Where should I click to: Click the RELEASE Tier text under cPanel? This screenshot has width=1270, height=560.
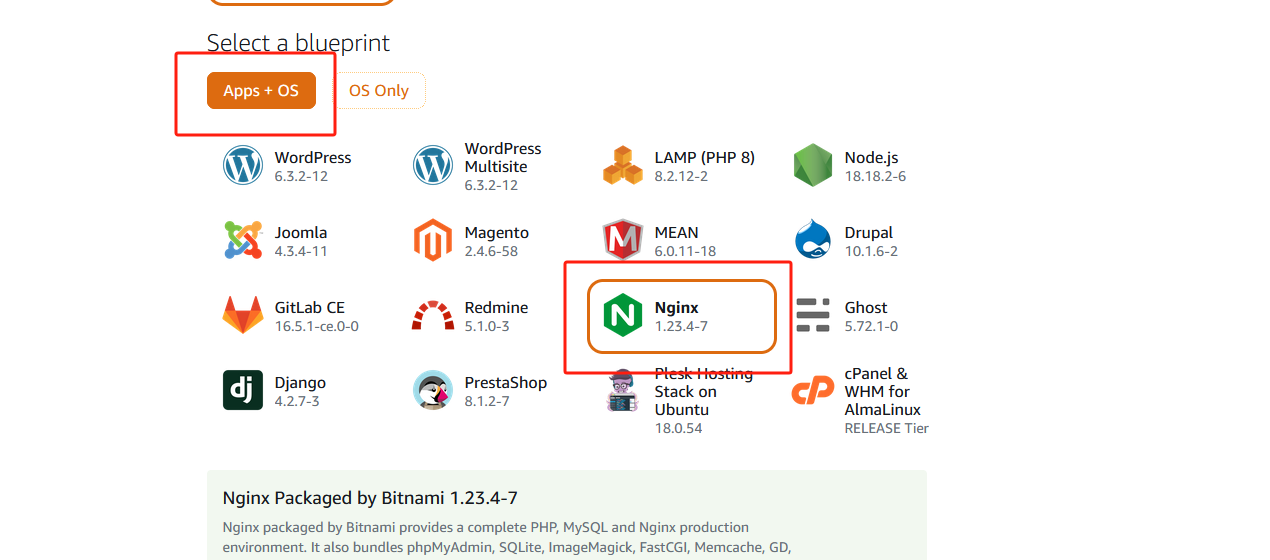pyautogui.click(x=887, y=428)
